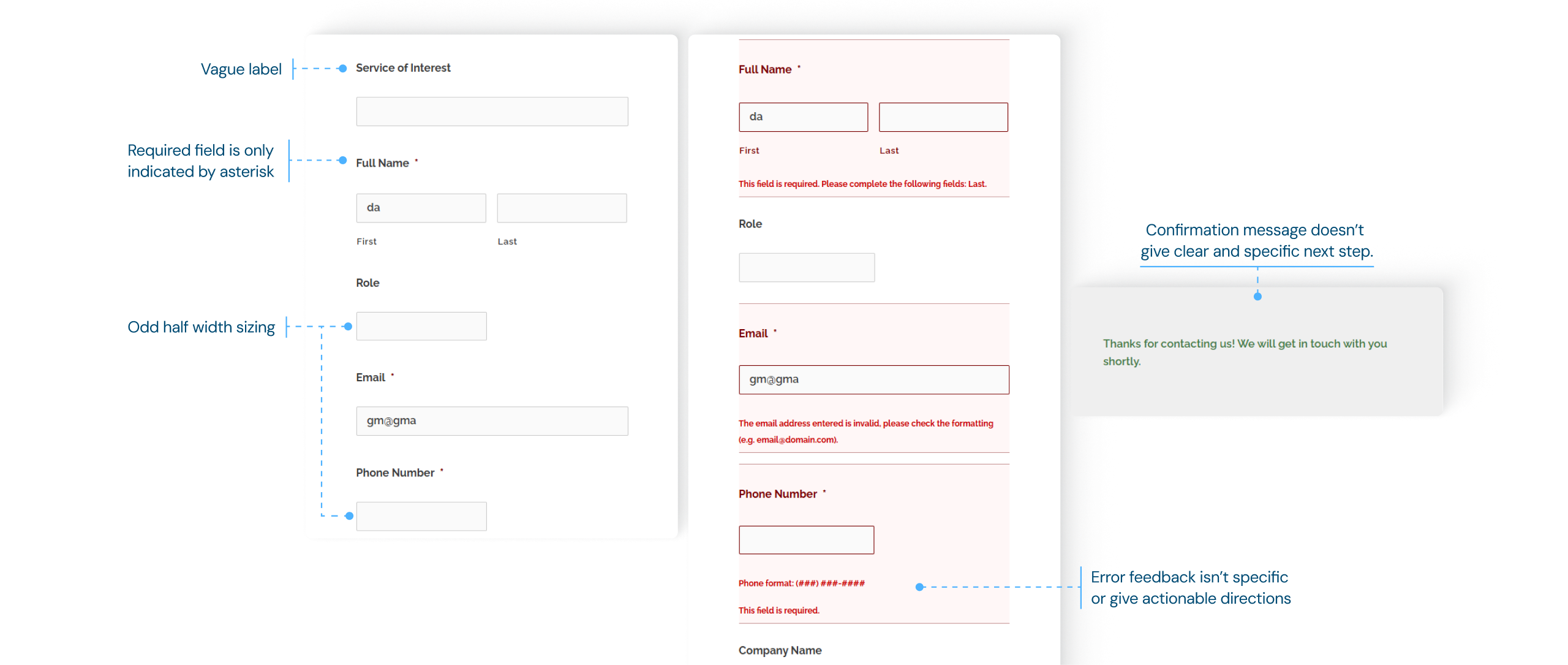Select the 'Vague label' annotation text
The width and height of the screenshot is (1568, 665).
click(x=241, y=69)
